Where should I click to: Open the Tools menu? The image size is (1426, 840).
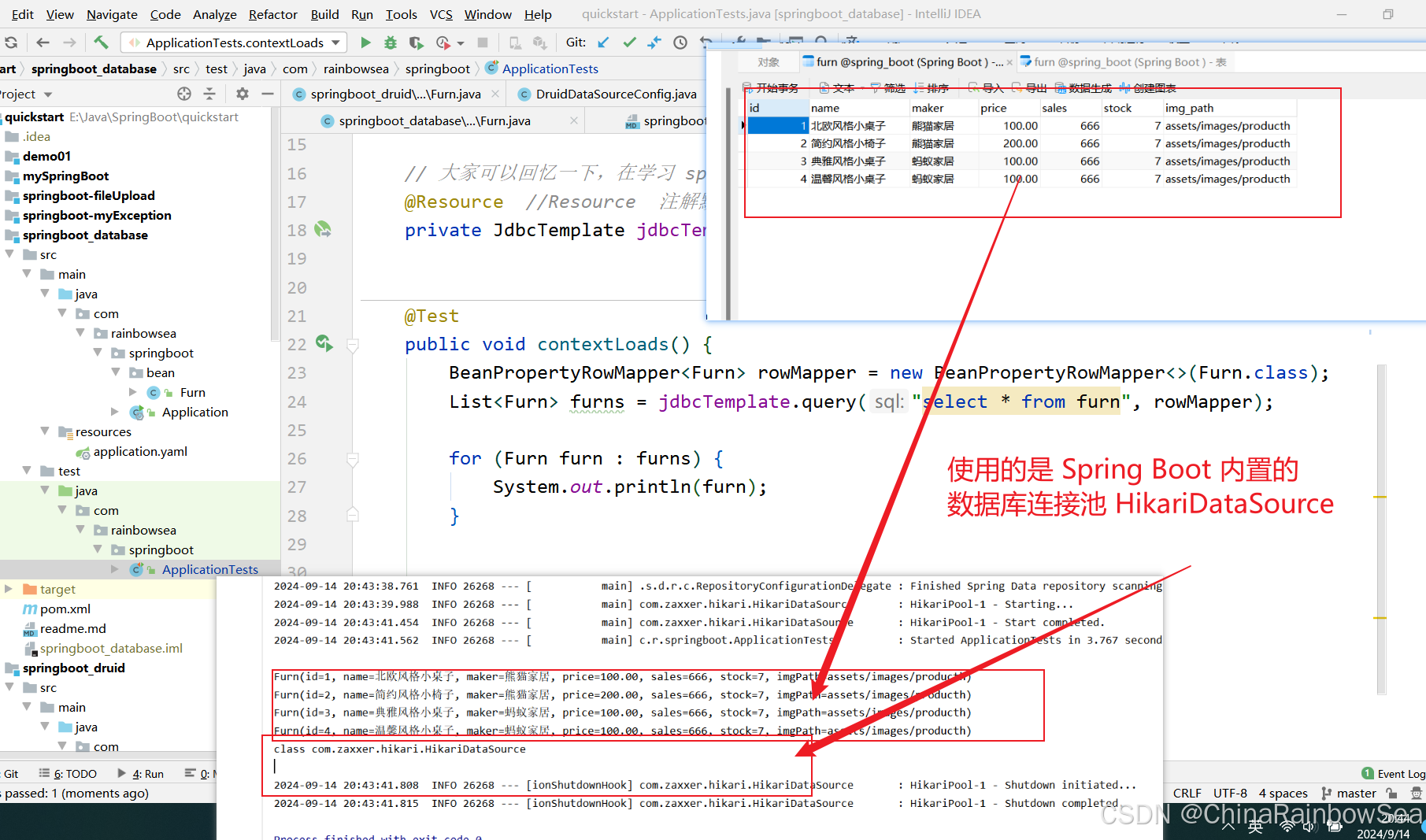[x=401, y=14]
